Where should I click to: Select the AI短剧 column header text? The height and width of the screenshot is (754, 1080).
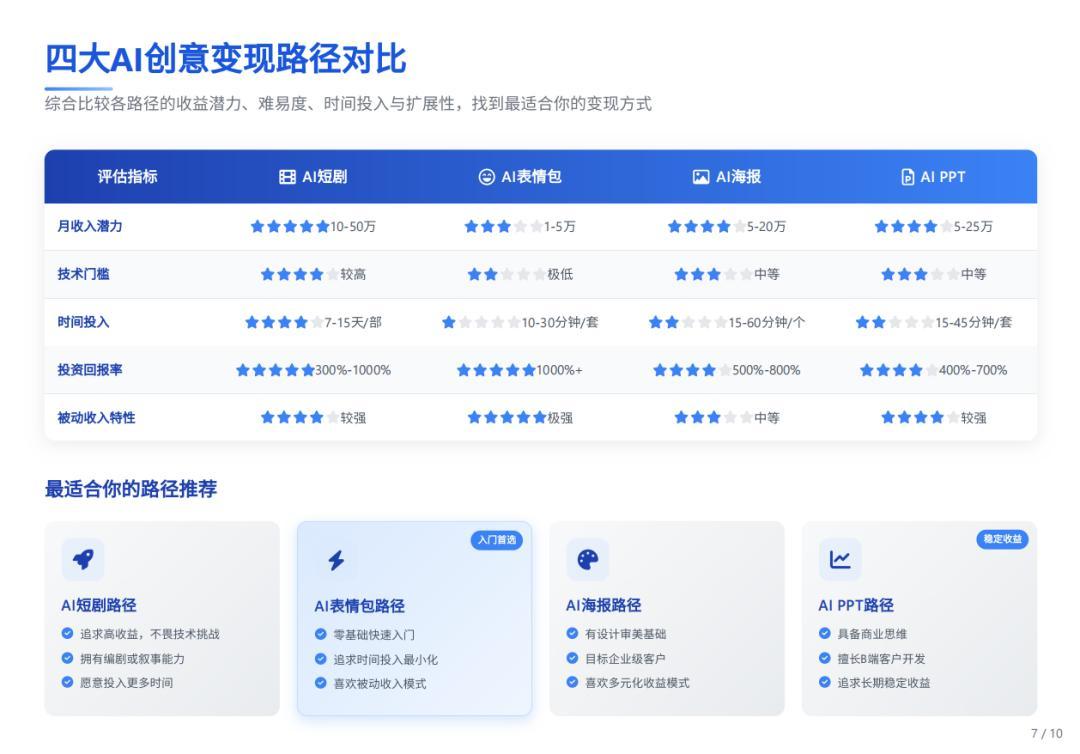tap(324, 177)
